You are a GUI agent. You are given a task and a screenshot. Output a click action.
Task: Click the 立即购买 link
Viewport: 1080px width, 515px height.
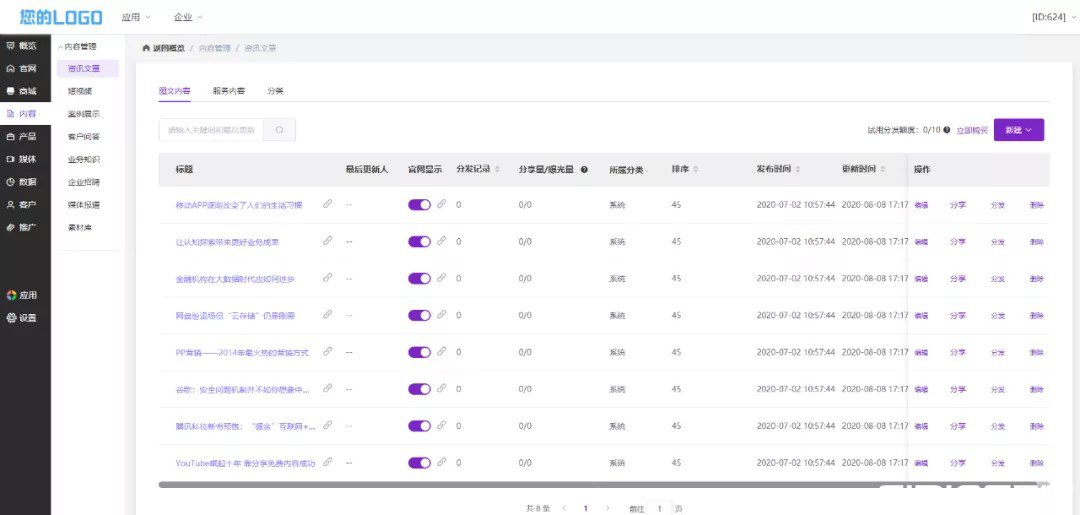[972, 130]
